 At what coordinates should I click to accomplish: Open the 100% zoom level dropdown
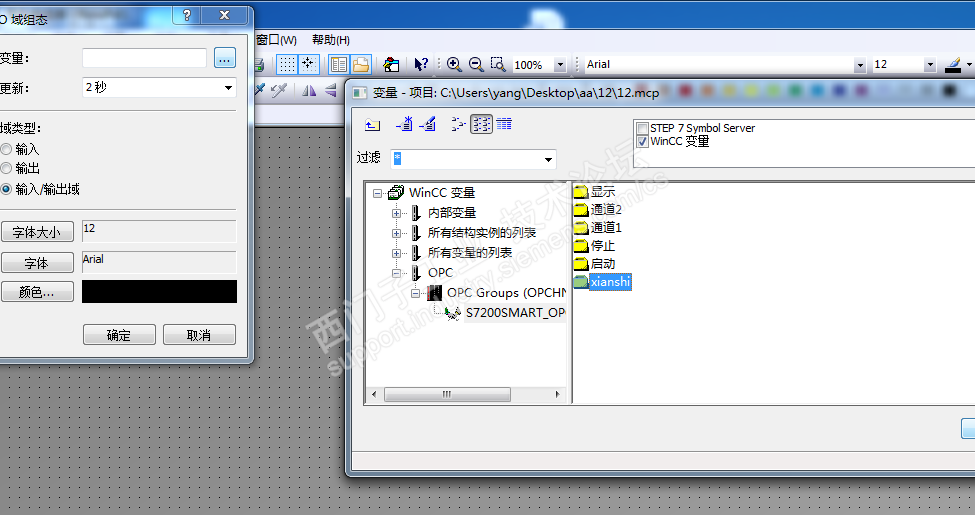[x=560, y=65]
